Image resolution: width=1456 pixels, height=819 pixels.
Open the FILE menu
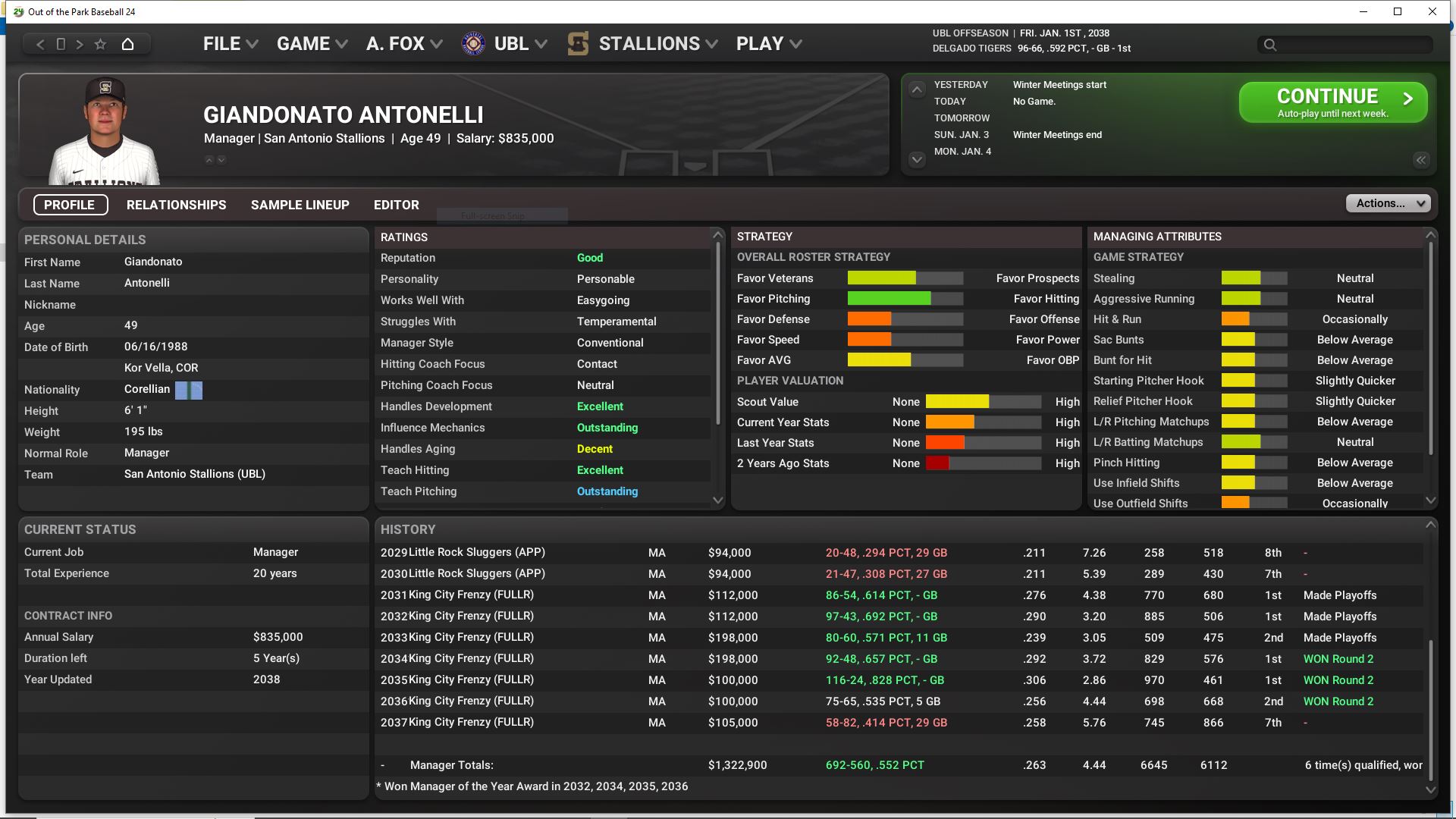tap(230, 44)
